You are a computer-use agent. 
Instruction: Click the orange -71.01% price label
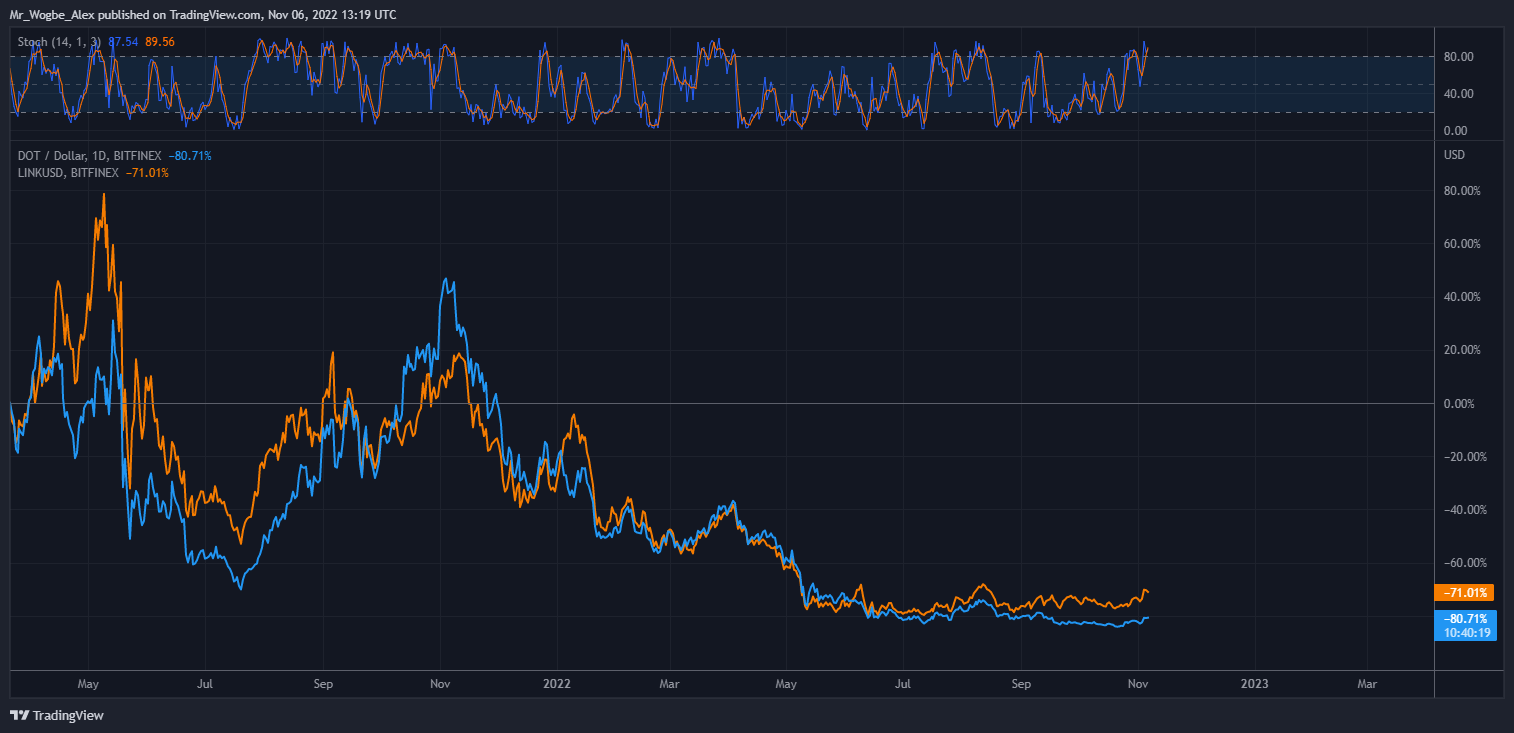[1465, 593]
